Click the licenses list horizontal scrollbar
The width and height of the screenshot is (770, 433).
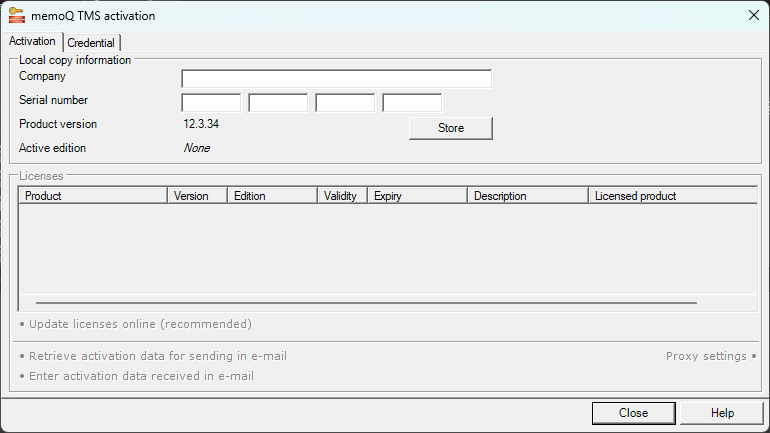click(x=366, y=303)
